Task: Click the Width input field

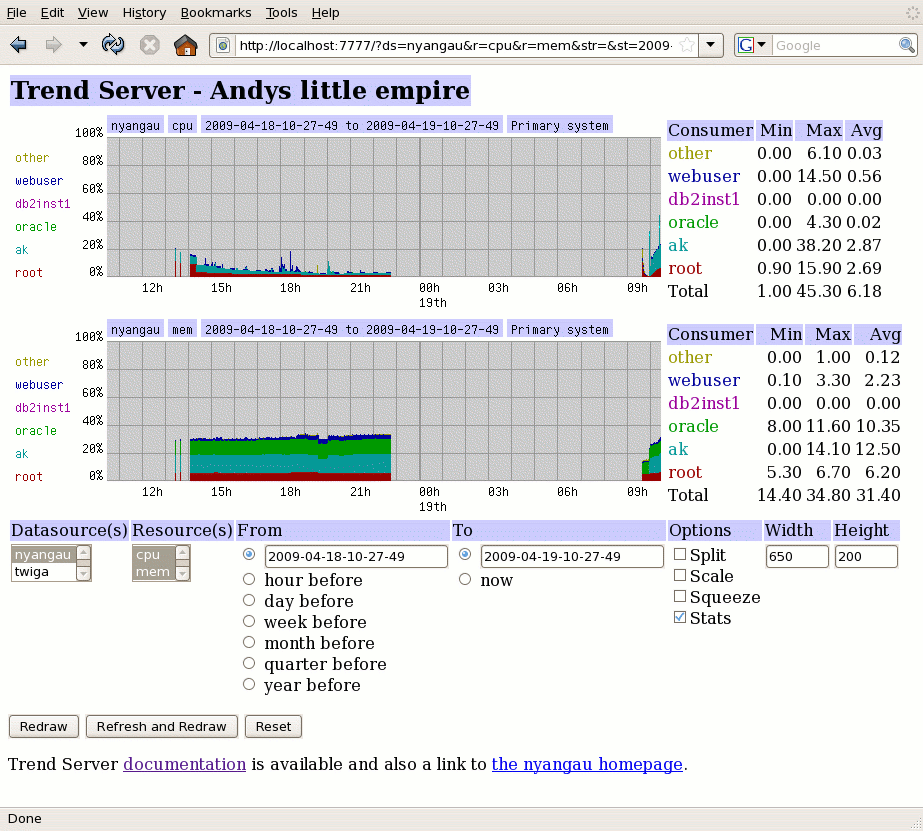Action: (797, 556)
